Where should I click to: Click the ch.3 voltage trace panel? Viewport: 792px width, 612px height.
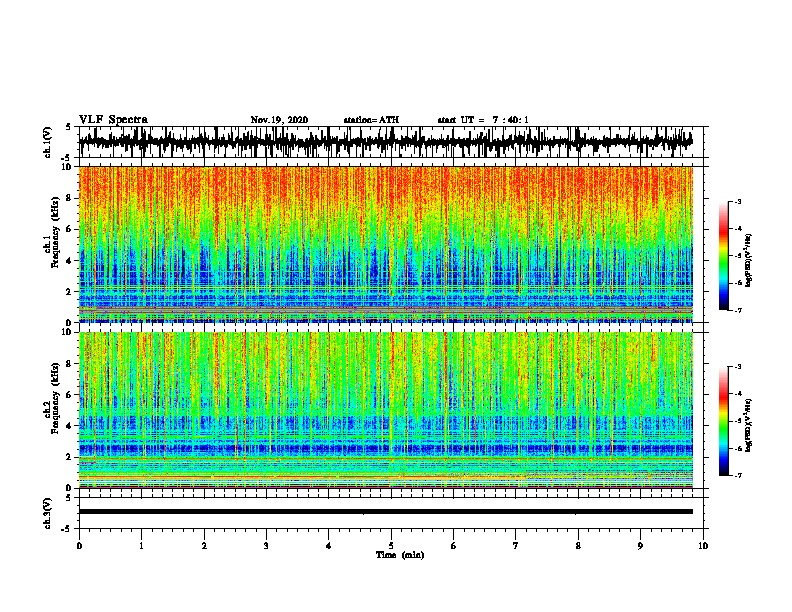tap(391, 513)
